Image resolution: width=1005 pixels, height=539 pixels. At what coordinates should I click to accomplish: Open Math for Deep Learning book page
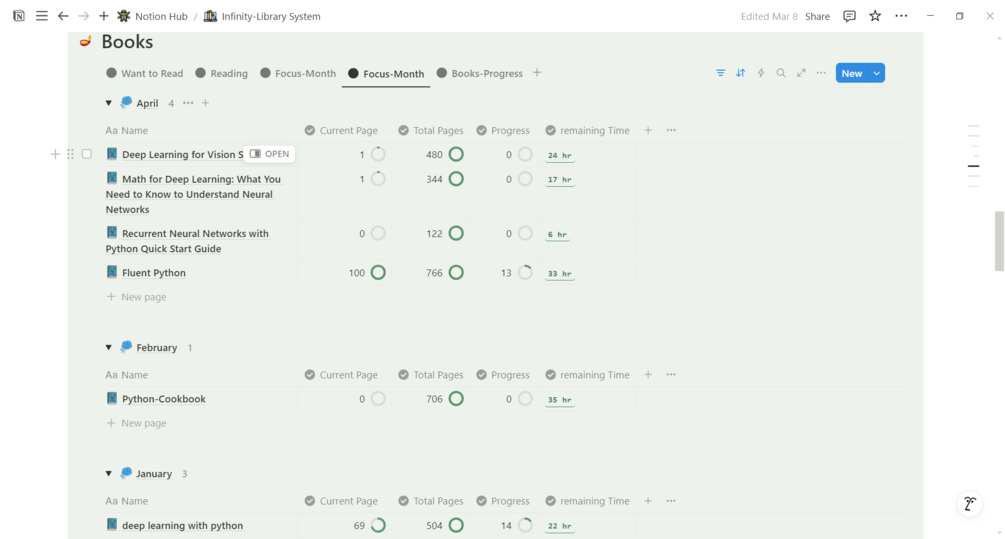coord(193,194)
